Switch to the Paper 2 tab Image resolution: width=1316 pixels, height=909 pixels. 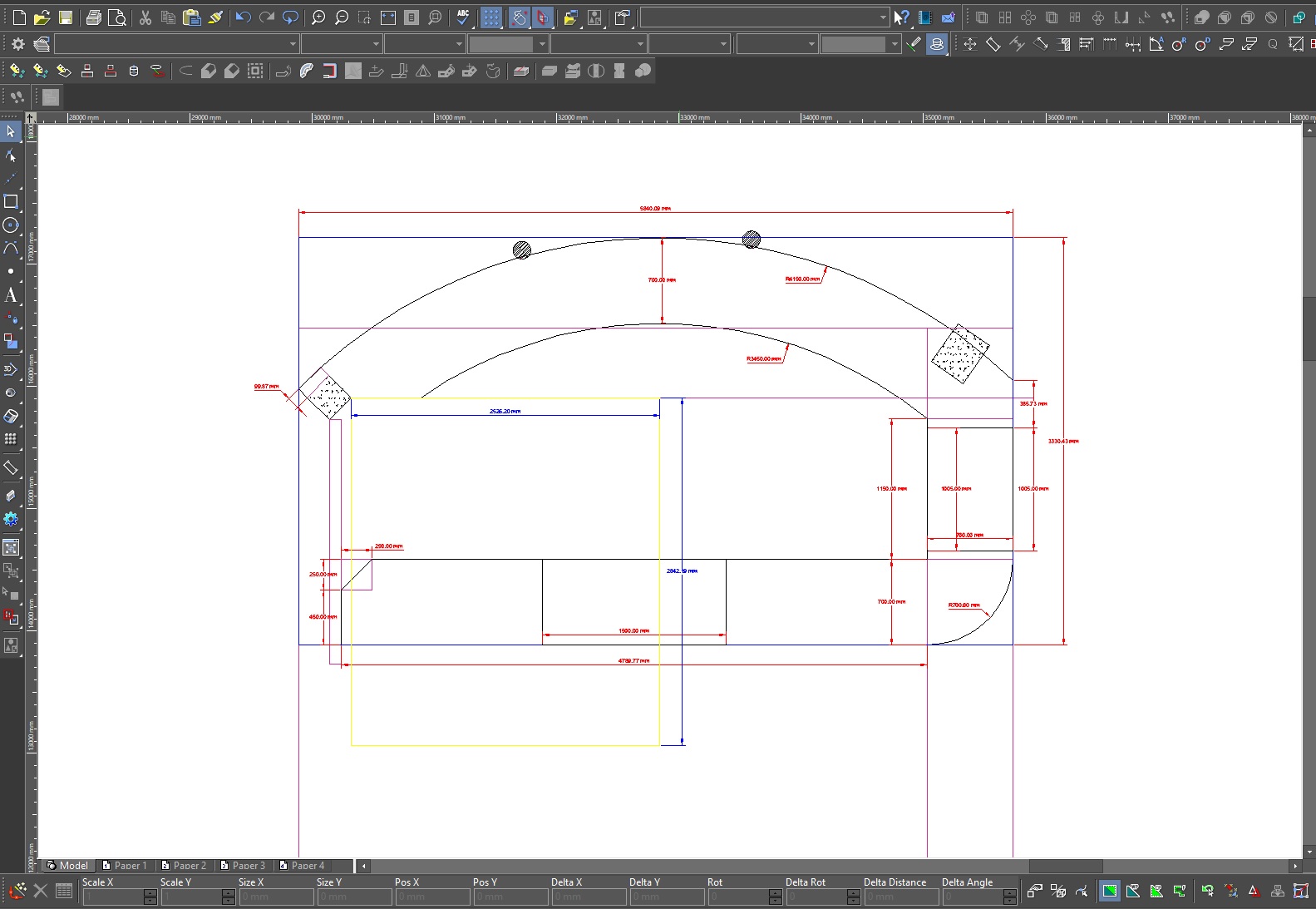[x=184, y=865]
